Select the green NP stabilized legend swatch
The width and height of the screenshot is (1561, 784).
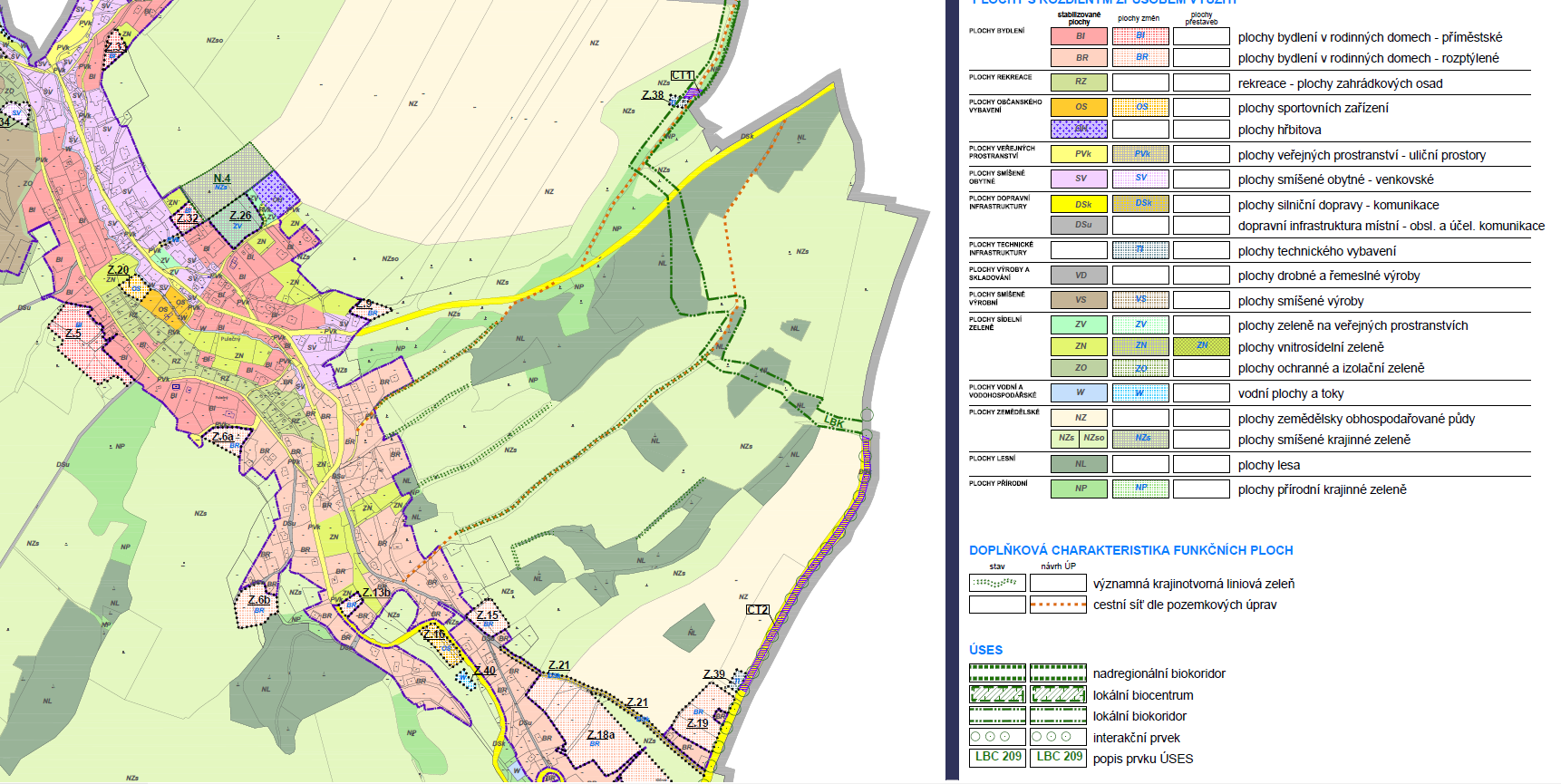[x=1079, y=489]
